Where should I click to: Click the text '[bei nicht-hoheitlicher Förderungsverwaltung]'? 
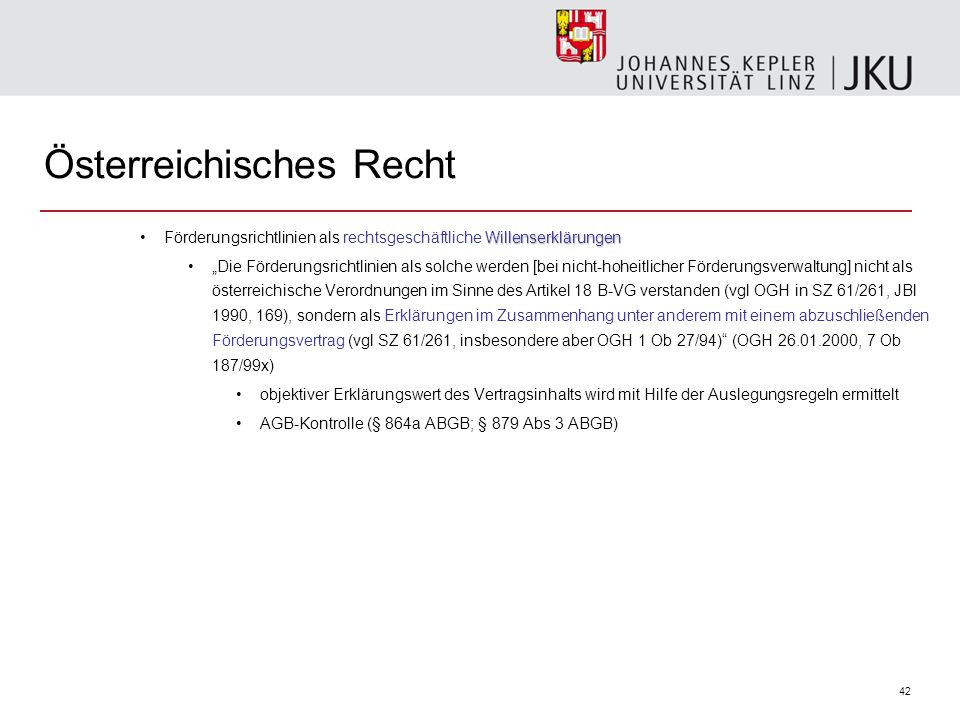[x=692, y=266]
